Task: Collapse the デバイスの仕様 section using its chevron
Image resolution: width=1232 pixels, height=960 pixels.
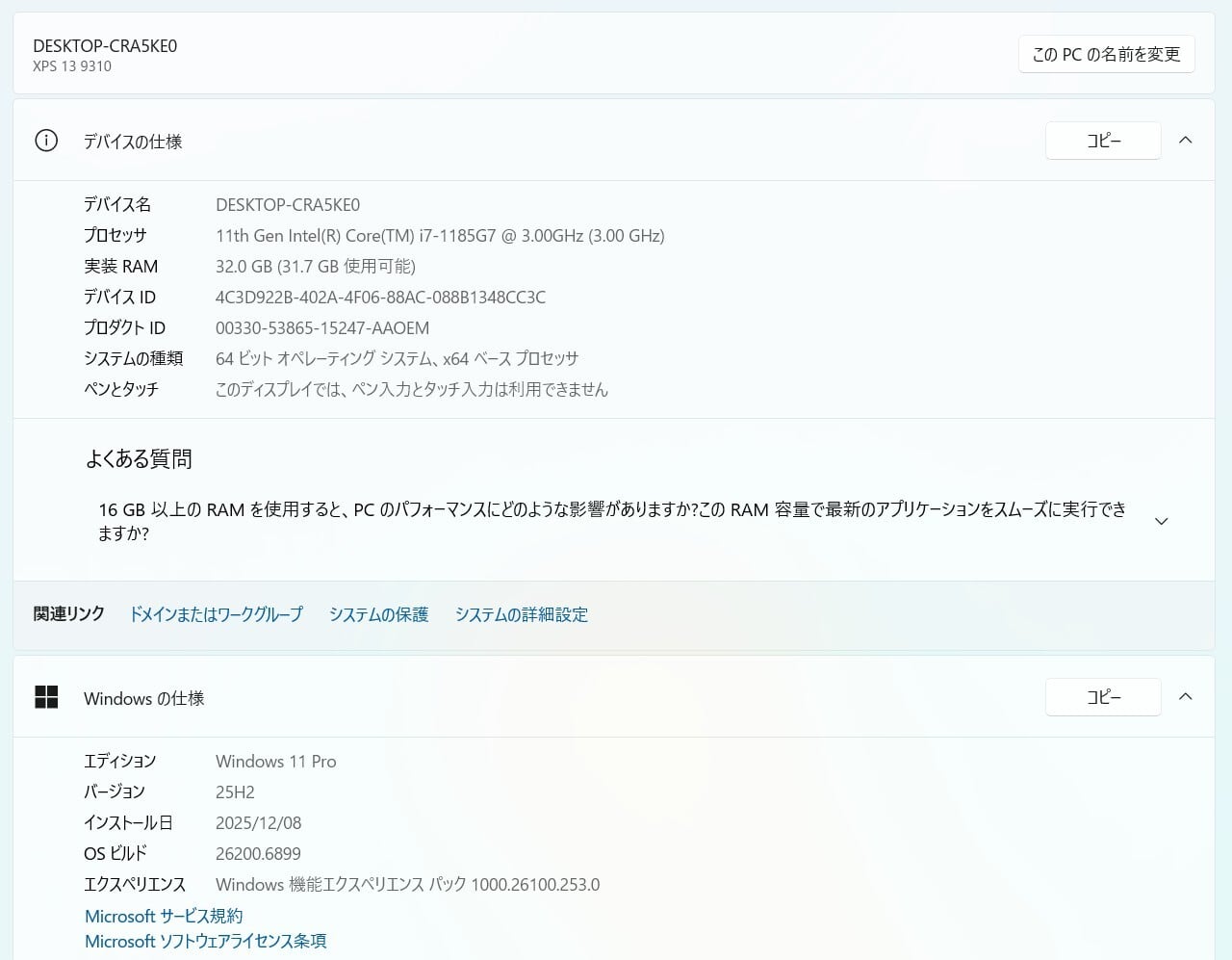Action: tap(1186, 141)
